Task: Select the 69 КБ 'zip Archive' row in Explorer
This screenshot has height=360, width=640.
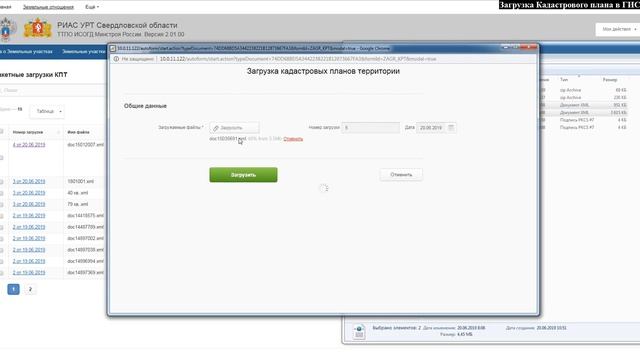Action: pyautogui.click(x=584, y=90)
